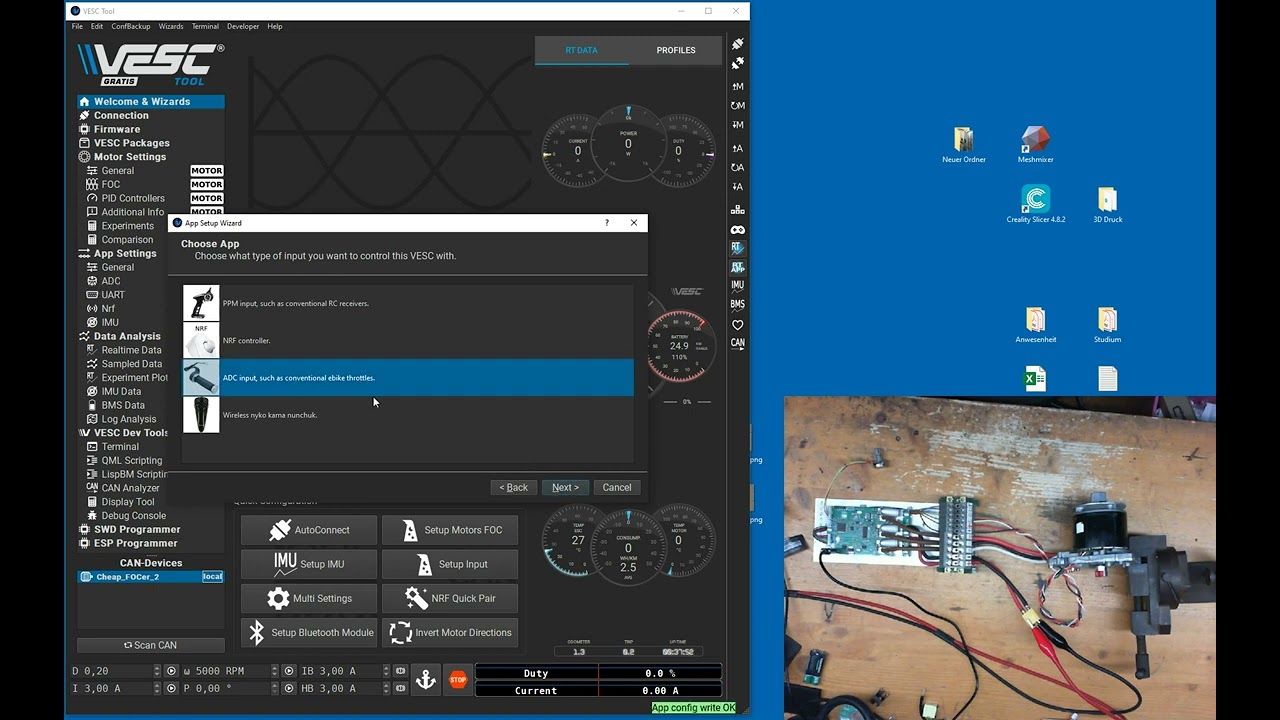Screen dimensions: 1280x720
Task: Read default app configuration icon
Action: click(x=738, y=168)
